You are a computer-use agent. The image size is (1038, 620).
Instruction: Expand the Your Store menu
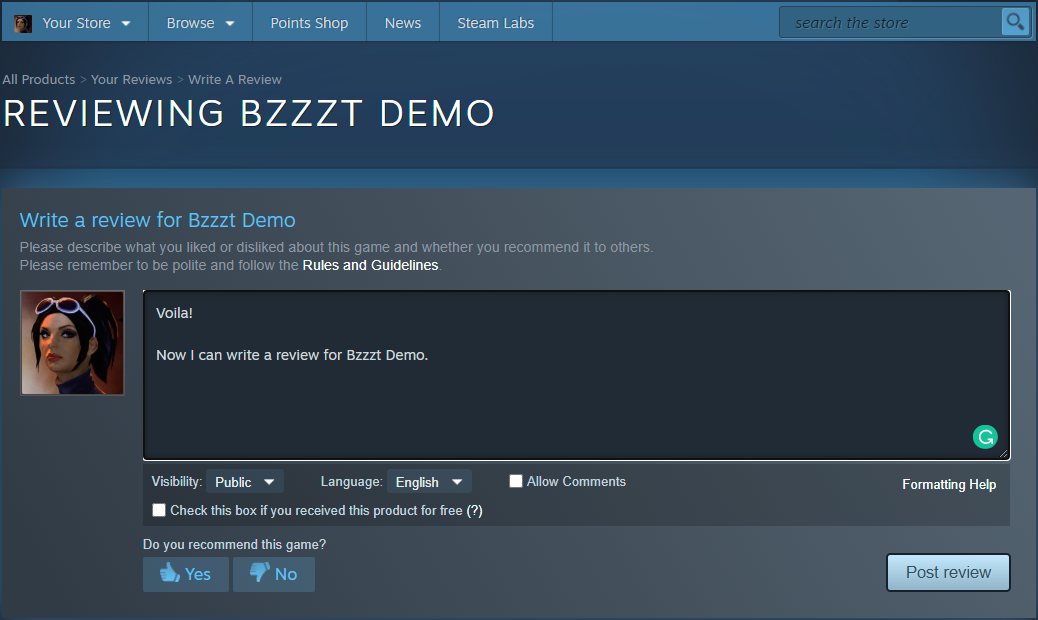[x=86, y=23]
